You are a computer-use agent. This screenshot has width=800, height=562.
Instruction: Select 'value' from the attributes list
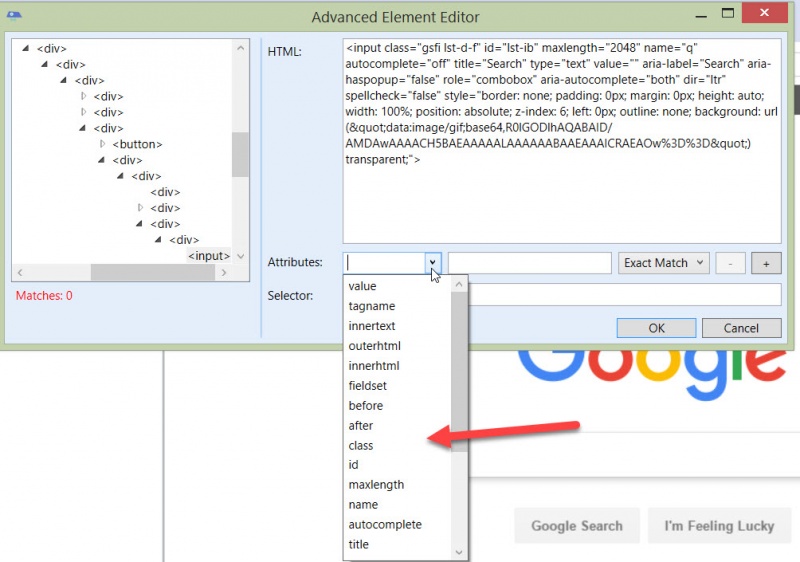pos(362,286)
